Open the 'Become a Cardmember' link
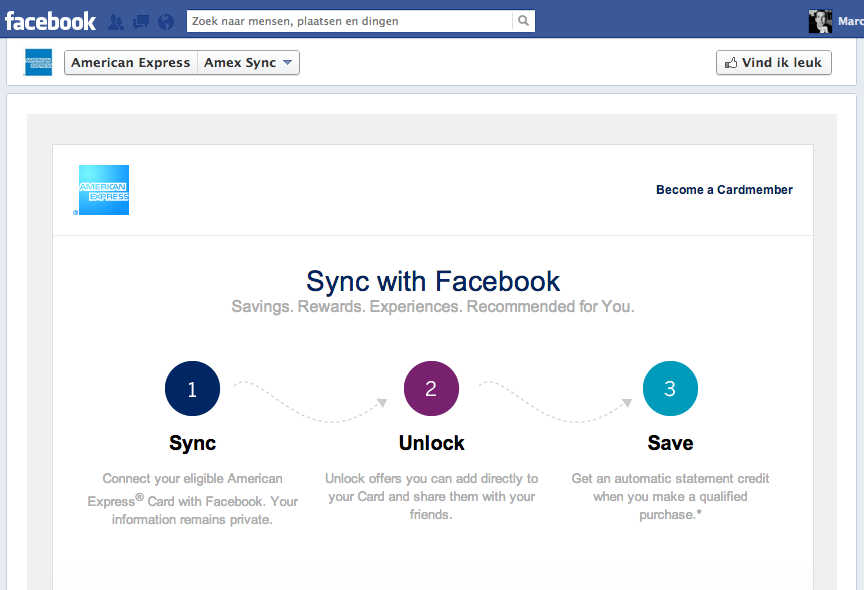The width and height of the screenshot is (864, 590). tap(724, 190)
